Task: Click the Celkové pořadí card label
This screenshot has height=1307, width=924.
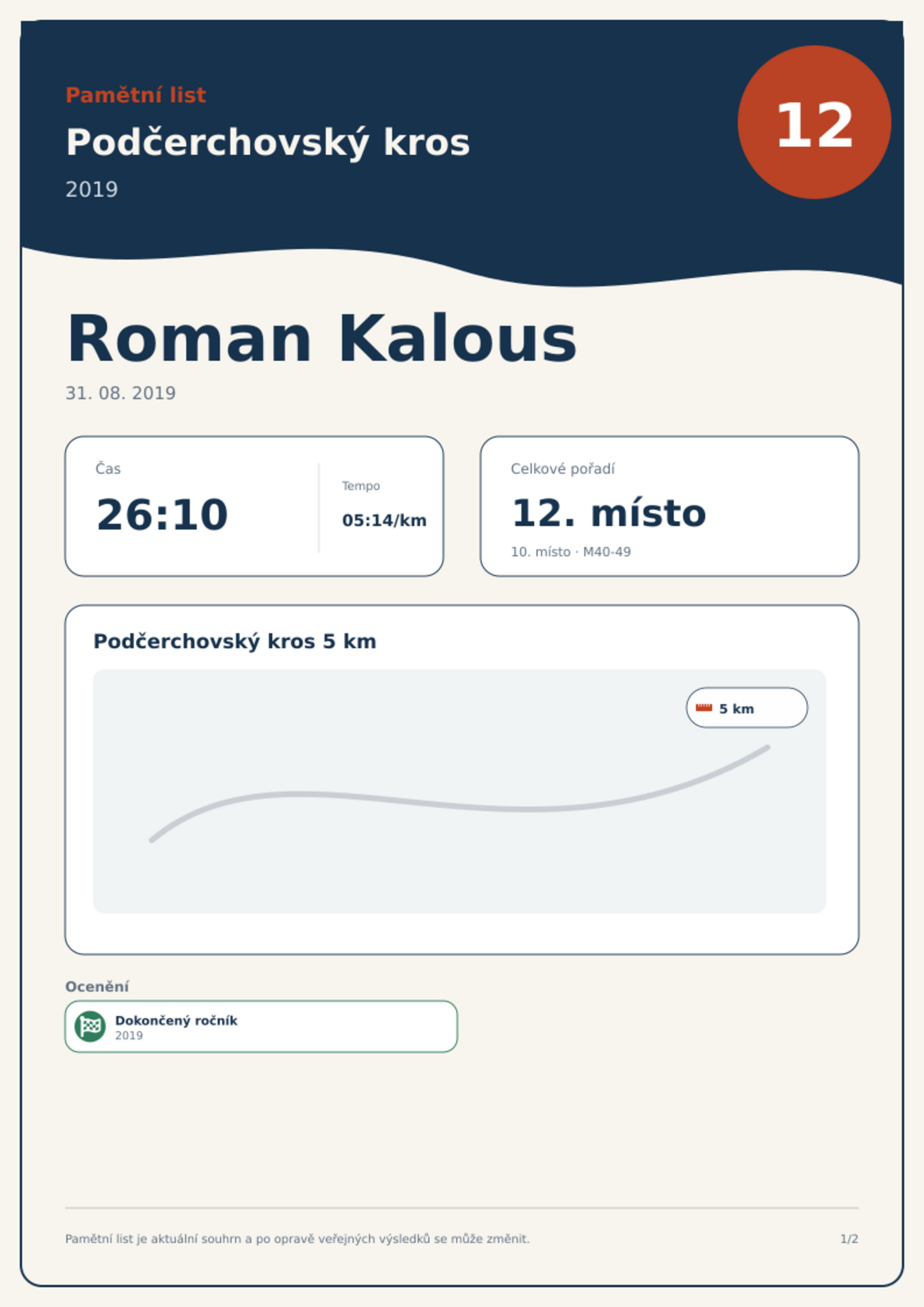Action: point(563,469)
